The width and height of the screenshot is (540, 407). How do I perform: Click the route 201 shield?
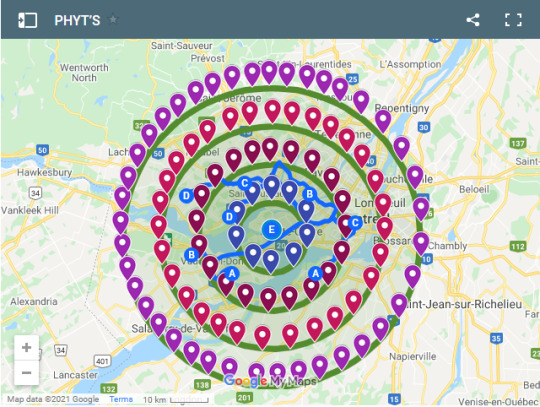(244, 398)
